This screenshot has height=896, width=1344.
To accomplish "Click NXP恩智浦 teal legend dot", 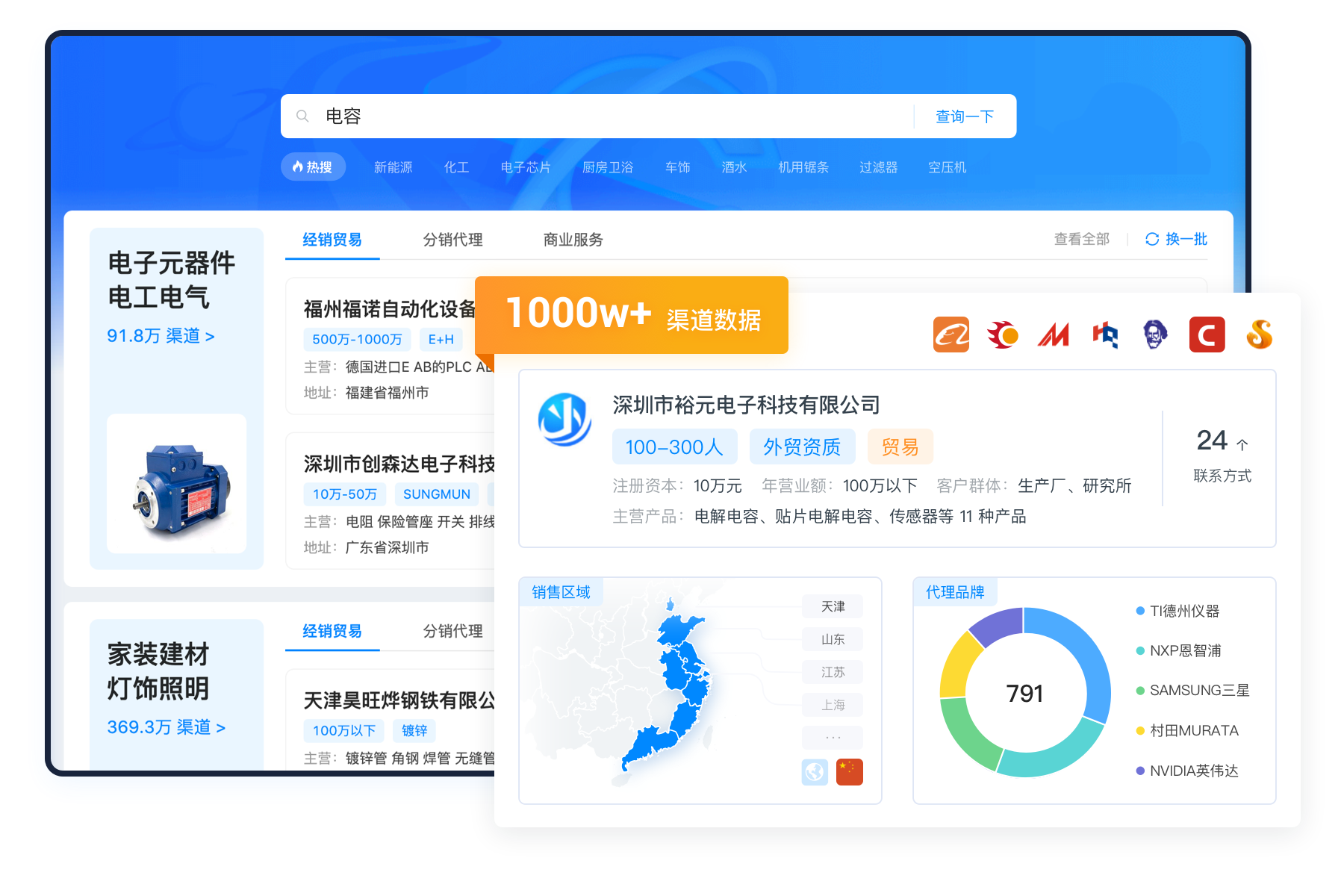I will (1140, 651).
